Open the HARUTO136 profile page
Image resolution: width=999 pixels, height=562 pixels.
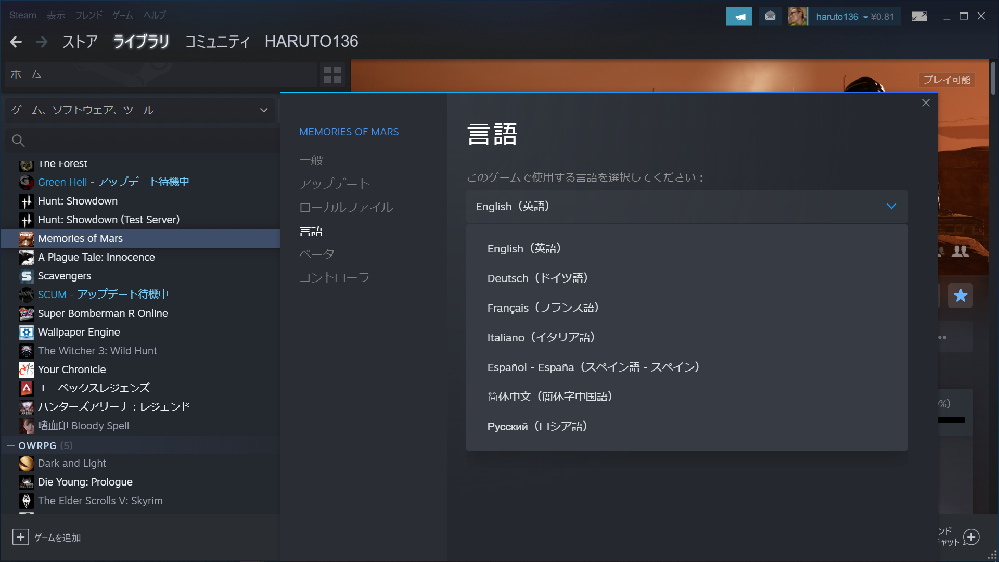coord(311,42)
